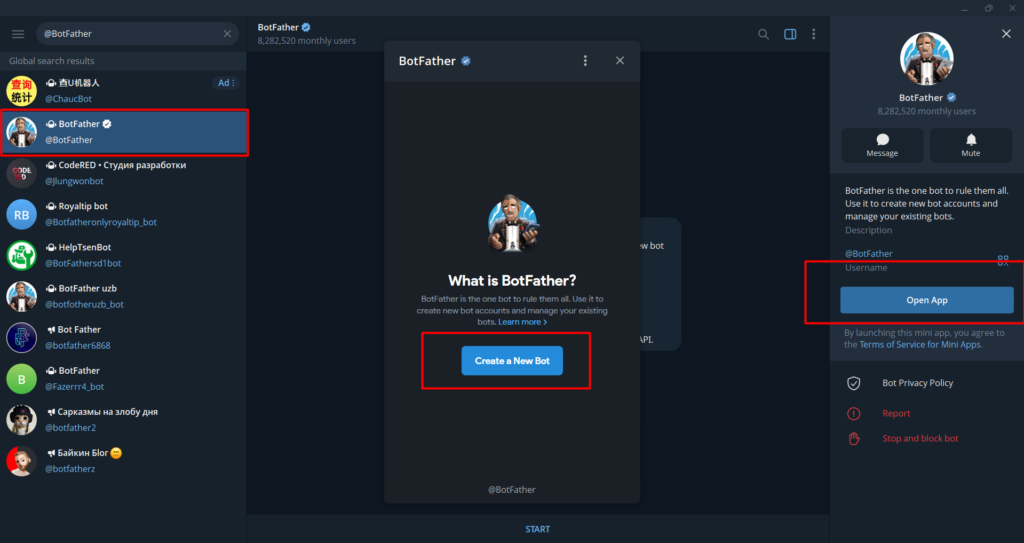The width and height of the screenshot is (1024, 543).
Task: Click the Global search results label
Action: tap(52, 61)
